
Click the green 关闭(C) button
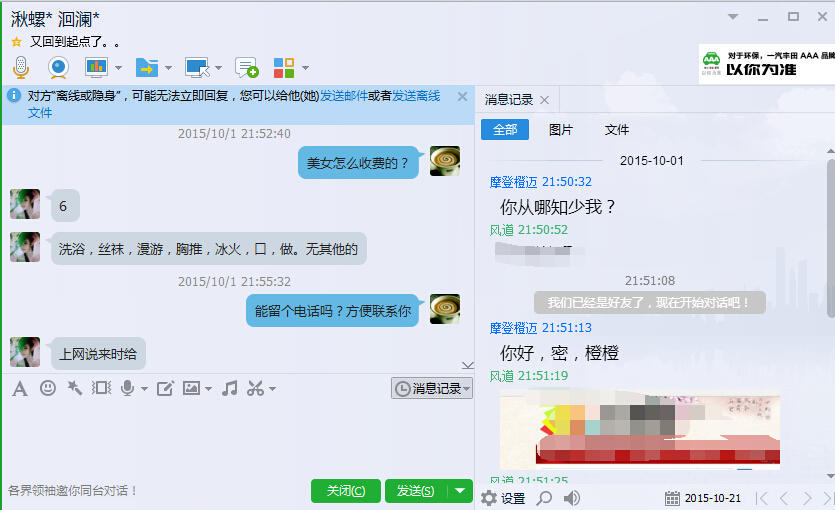coord(346,490)
